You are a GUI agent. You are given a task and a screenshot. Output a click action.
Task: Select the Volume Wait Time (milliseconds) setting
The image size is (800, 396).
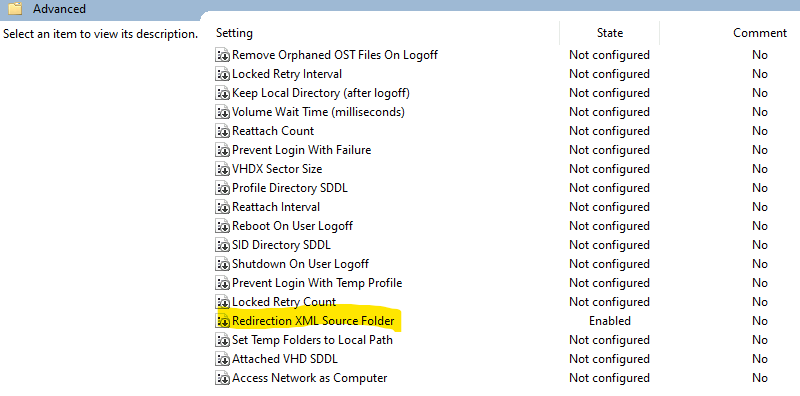coord(318,112)
